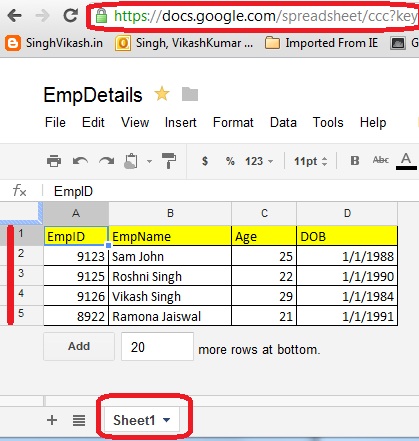Add a new sheet with the plus icon
Screen dimensions: 419x441
pyautogui.click(x=52, y=420)
